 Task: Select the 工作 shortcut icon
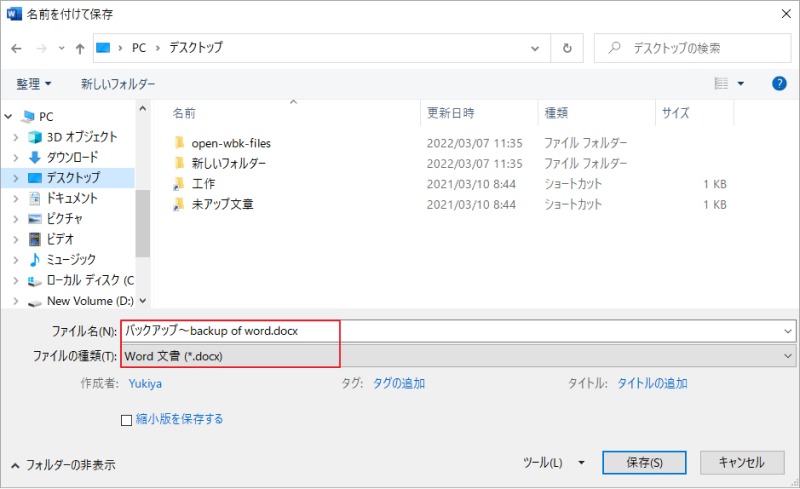pos(179,184)
